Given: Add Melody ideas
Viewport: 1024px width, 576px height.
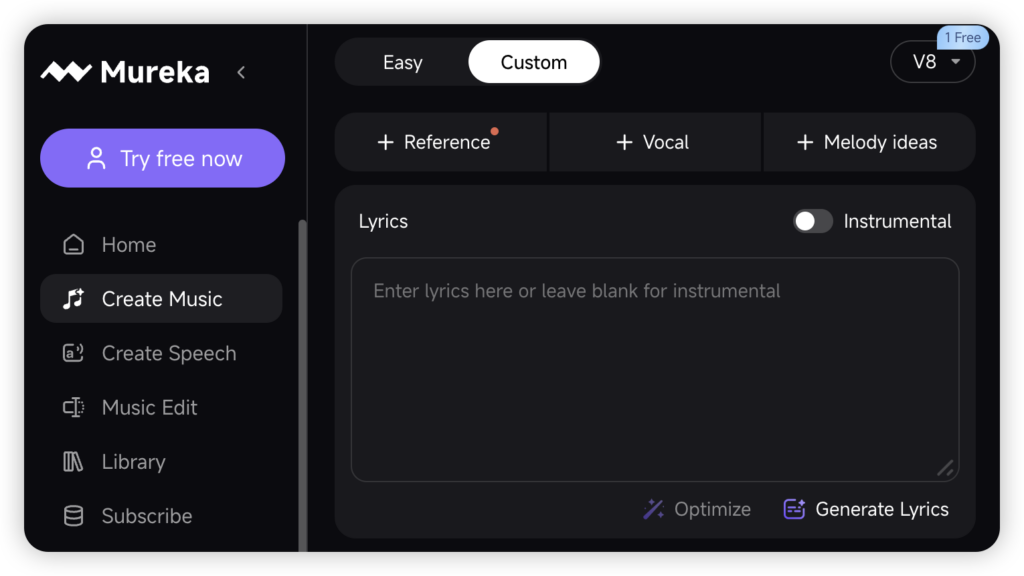Looking at the screenshot, I should [x=868, y=142].
